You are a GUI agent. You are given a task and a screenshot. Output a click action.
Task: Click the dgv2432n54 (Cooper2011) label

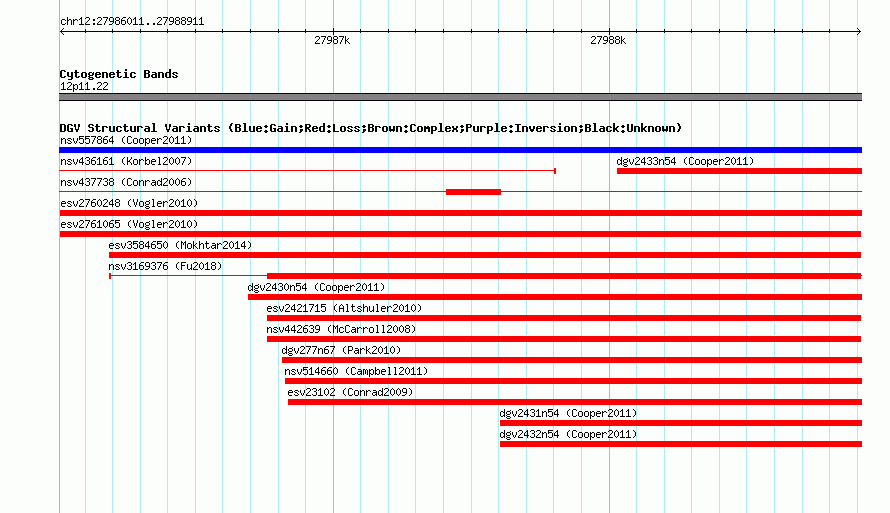tap(568, 434)
